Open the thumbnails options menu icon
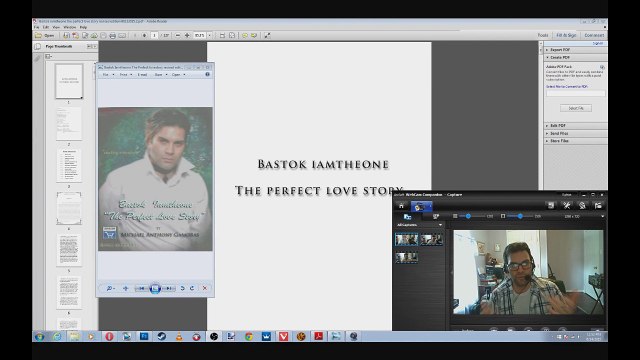The height and width of the screenshot is (360, 640). 49,56
